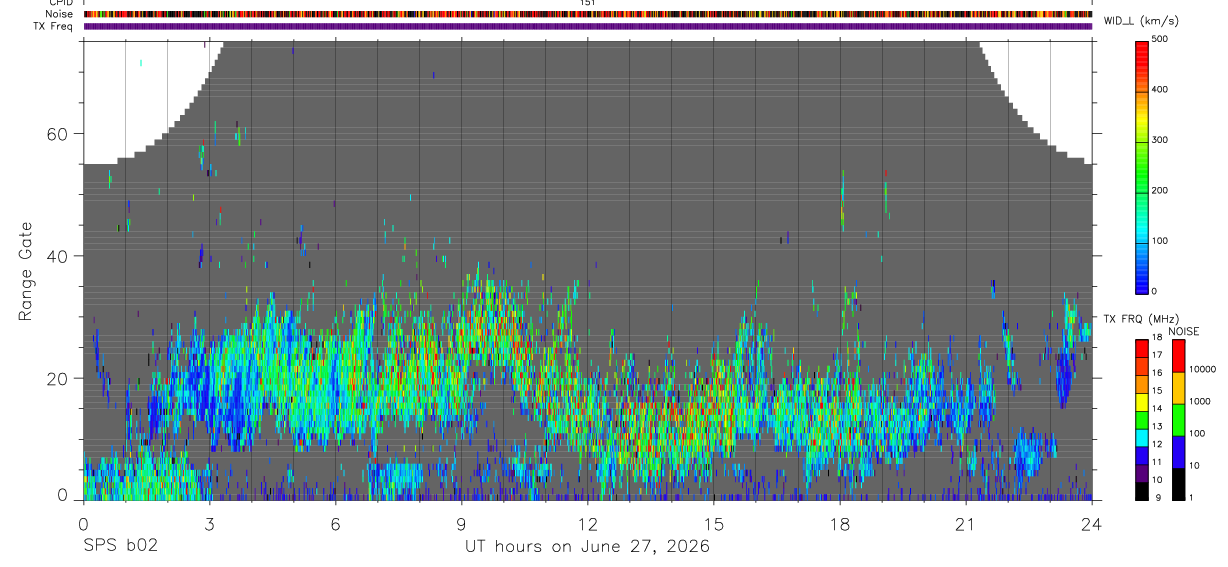
Task: Click the UT hours on June 27, 2026 title
Action: pos(587,547)
